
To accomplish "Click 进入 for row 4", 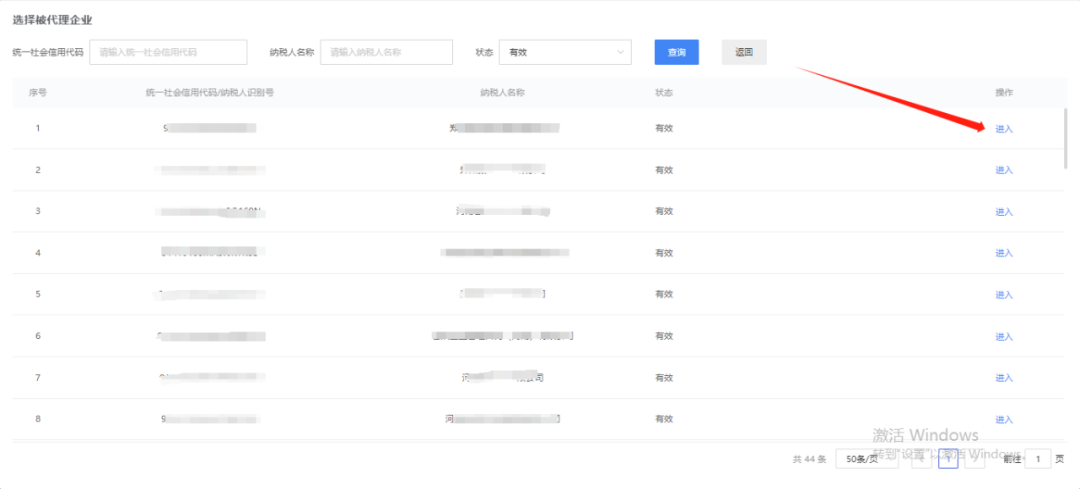I will [x=1004, y=253].
